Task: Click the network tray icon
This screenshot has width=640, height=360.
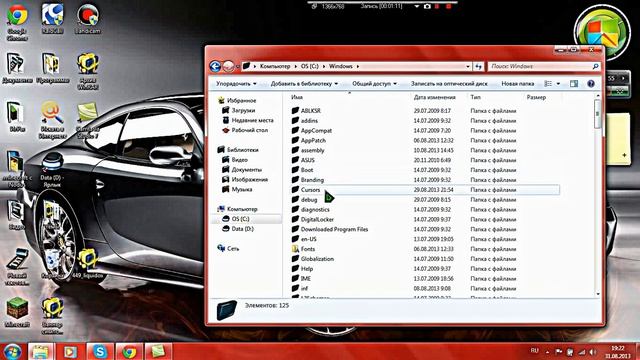Action: pyautogui.click(x=582, y=351)
